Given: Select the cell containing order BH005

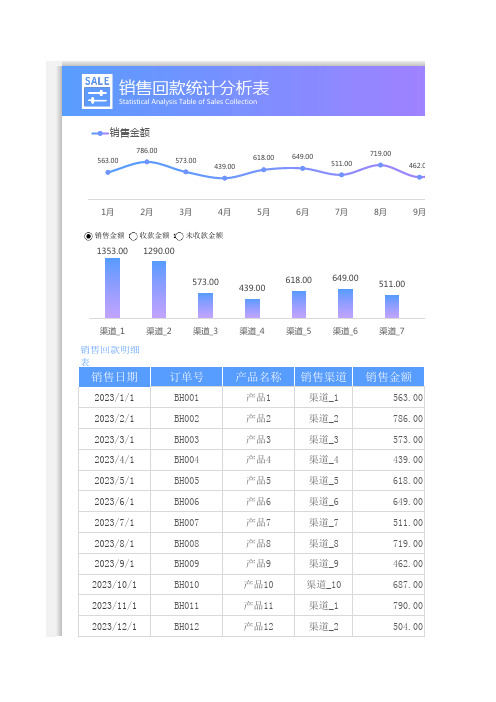Looking at the screenshot, I should tap(187, 481).
